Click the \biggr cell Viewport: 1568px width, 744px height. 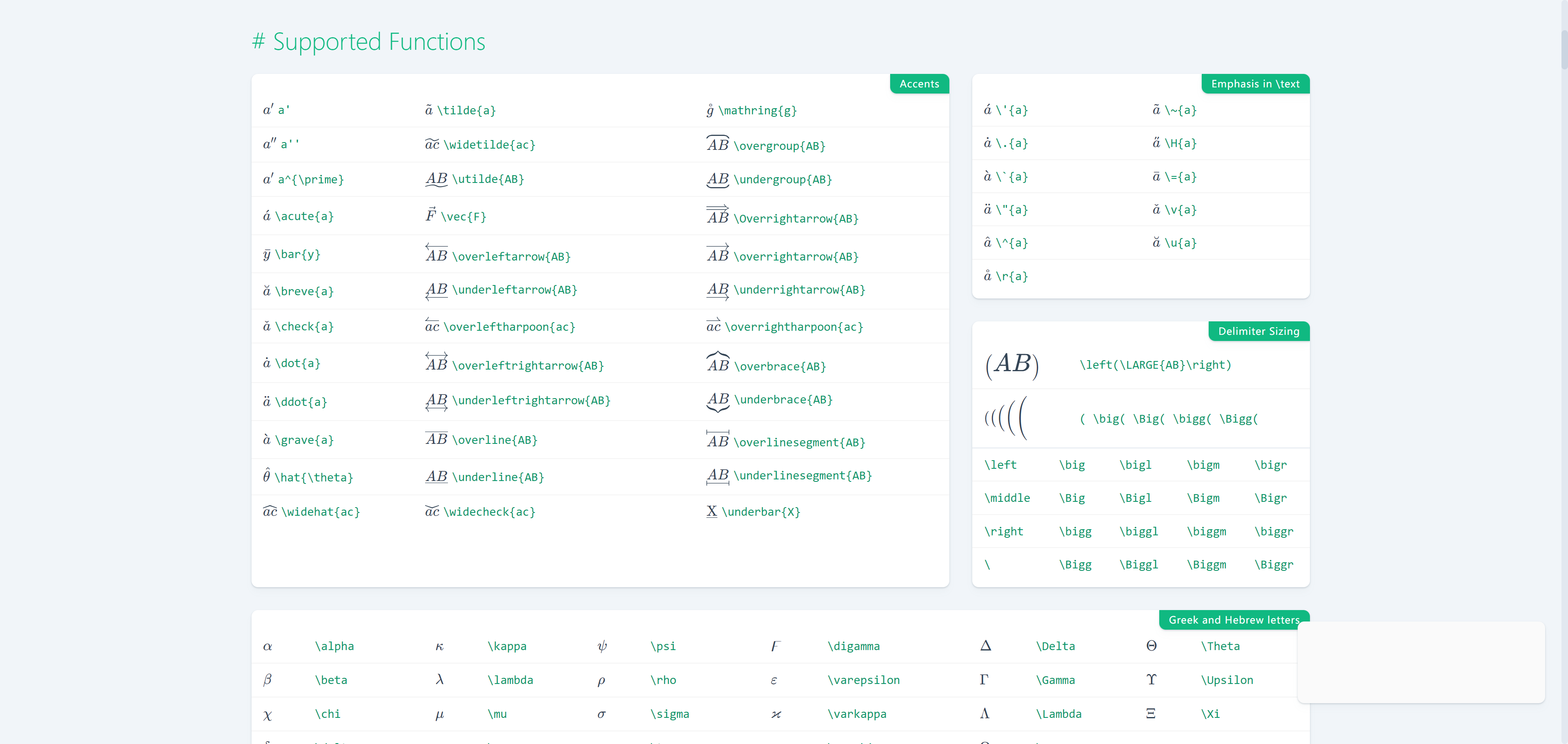[1274, 532]
